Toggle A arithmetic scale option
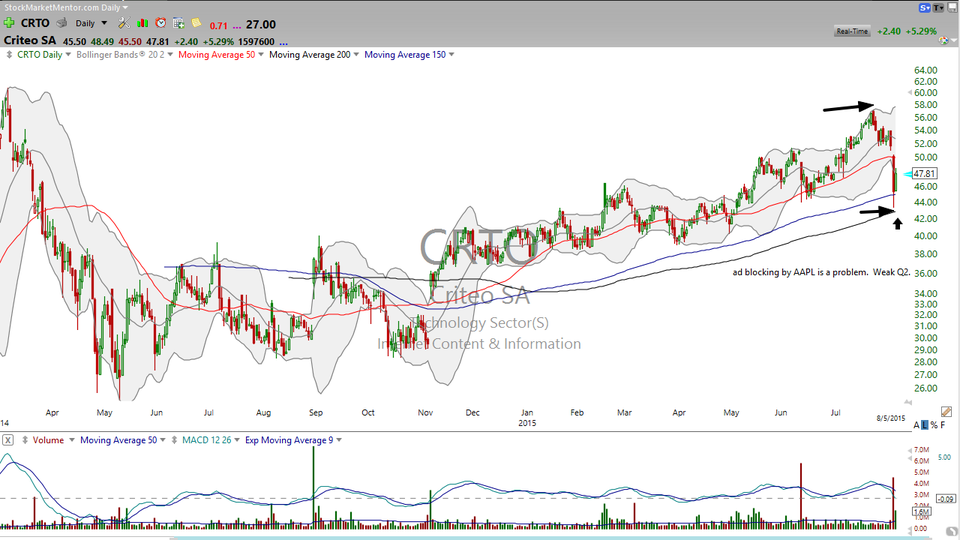Viewport: 960px width, 540px height. 917,425
